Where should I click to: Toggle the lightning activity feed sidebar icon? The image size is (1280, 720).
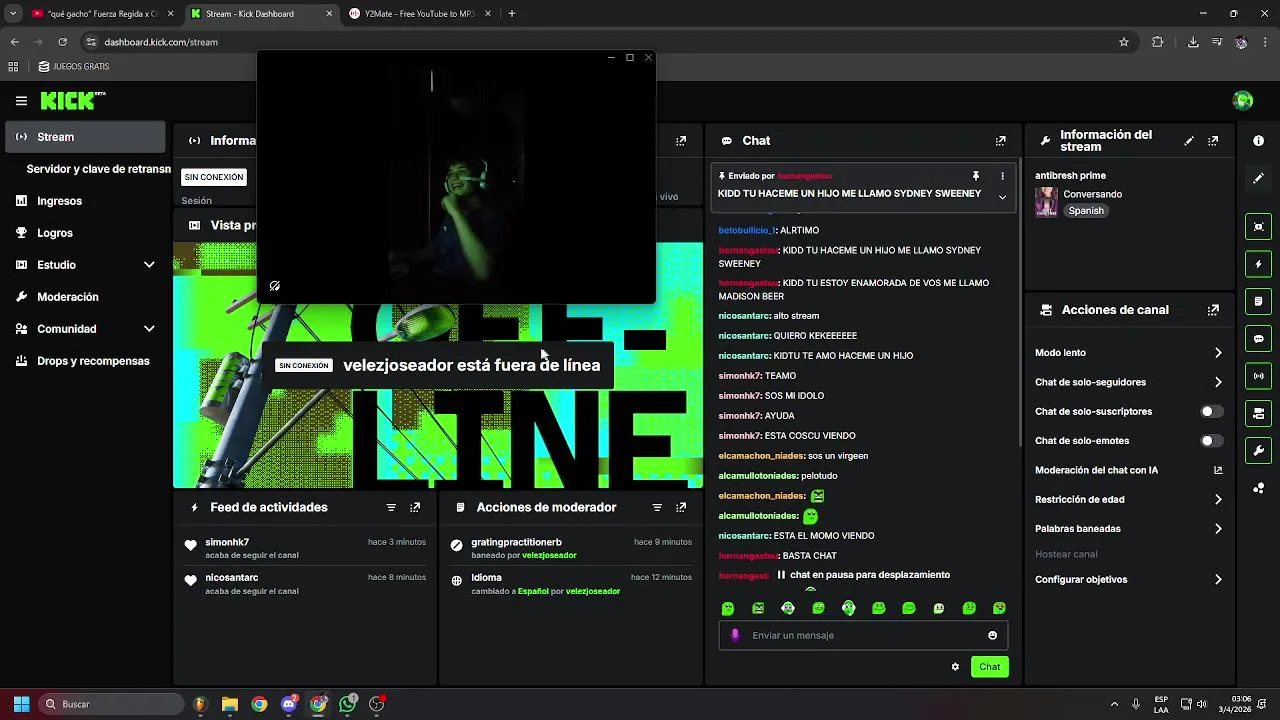point(1258,264)
